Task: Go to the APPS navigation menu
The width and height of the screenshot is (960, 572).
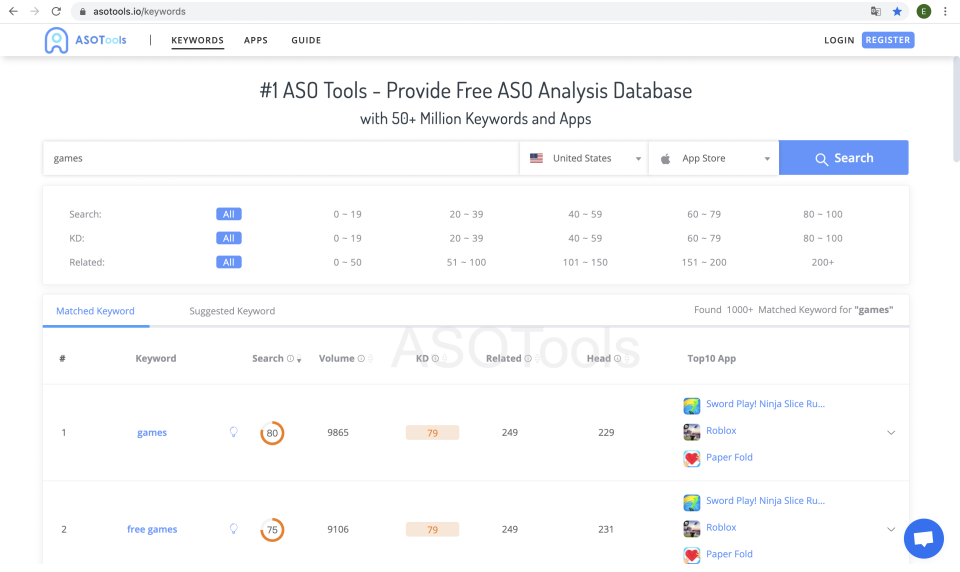Action: coord(256,40)
